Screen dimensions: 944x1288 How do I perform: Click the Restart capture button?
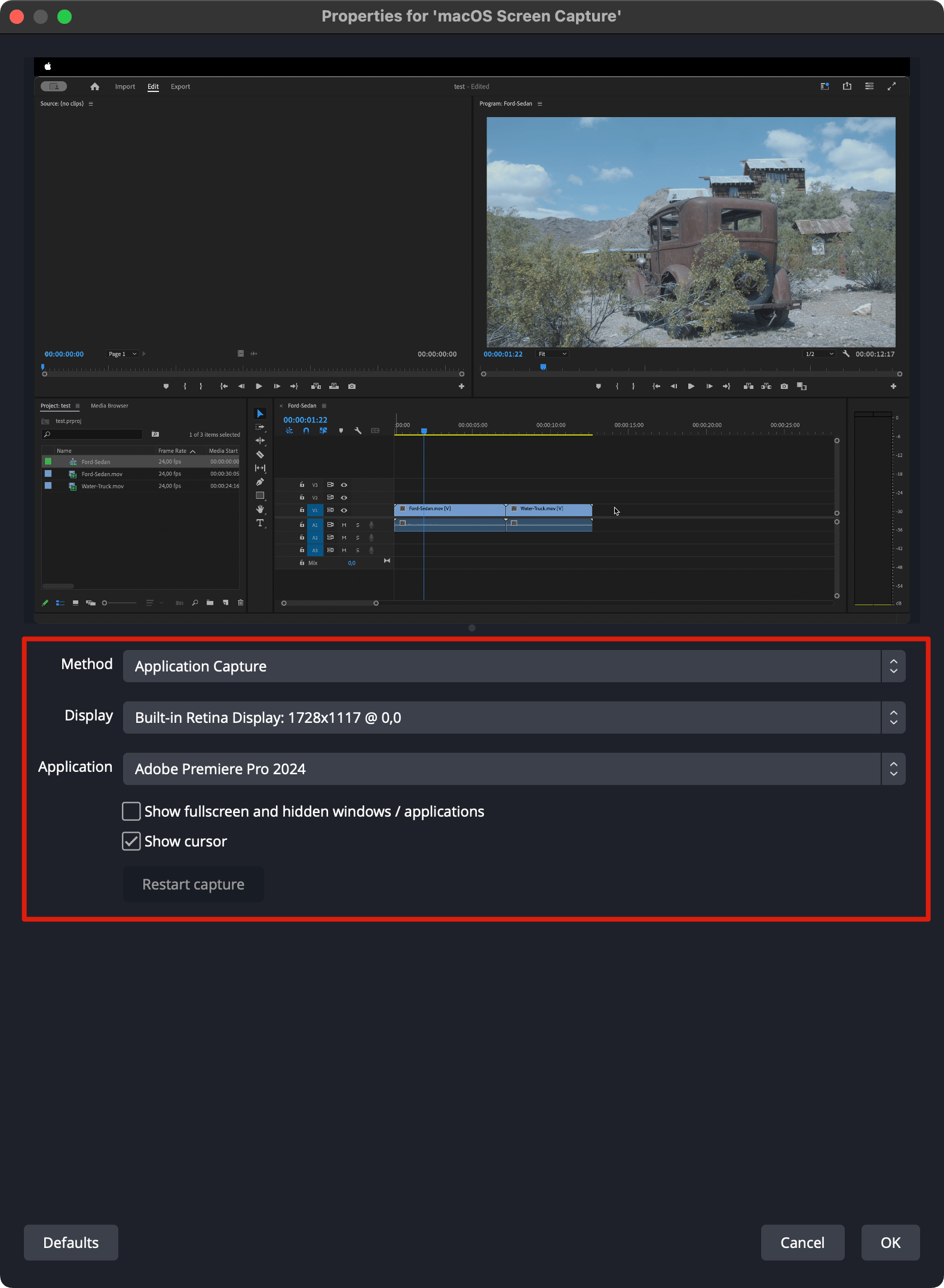[x=193, y=884]
